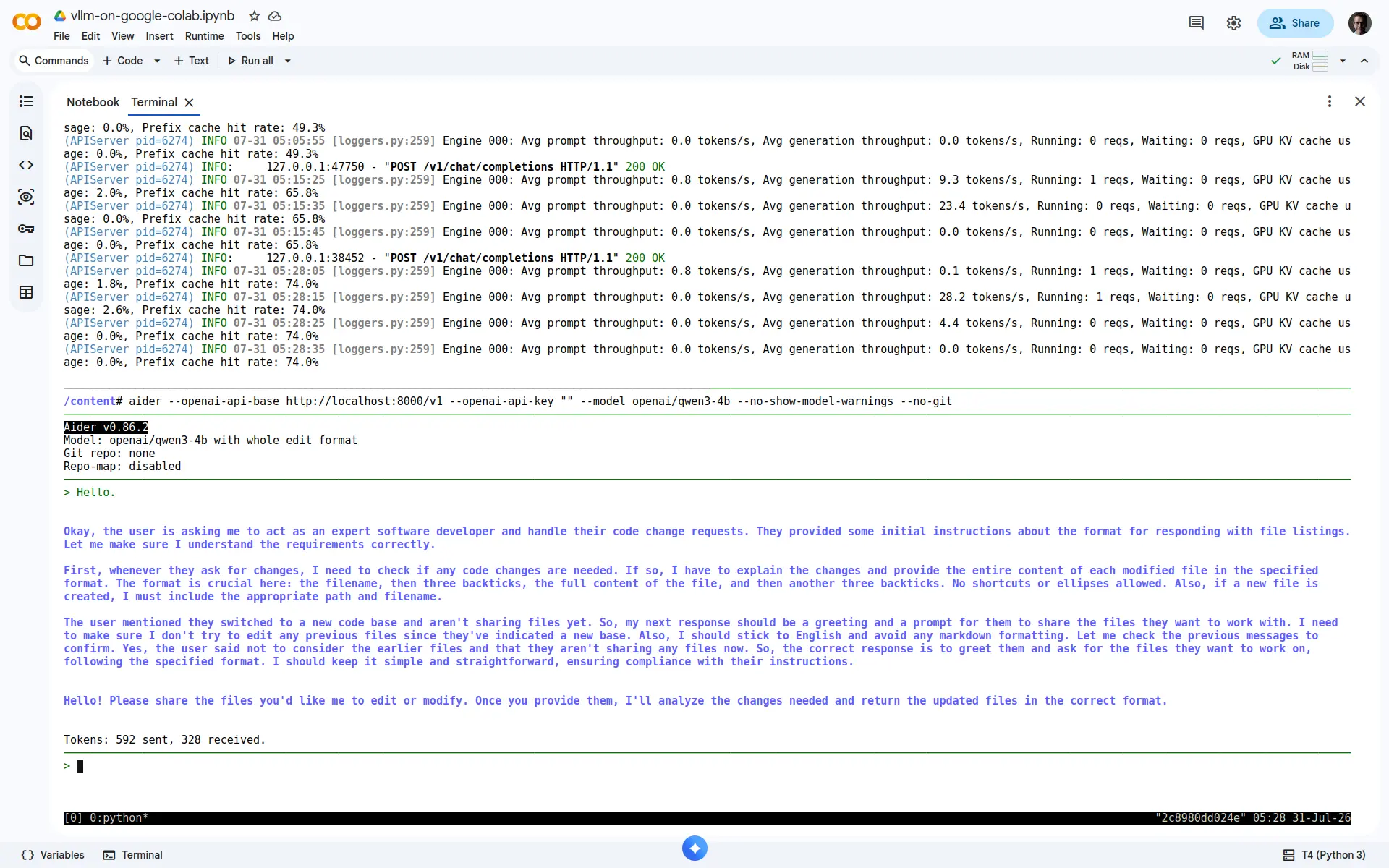Close the Terminal tab
Viewport: 1389px width, 868px height.
[189, 103]
